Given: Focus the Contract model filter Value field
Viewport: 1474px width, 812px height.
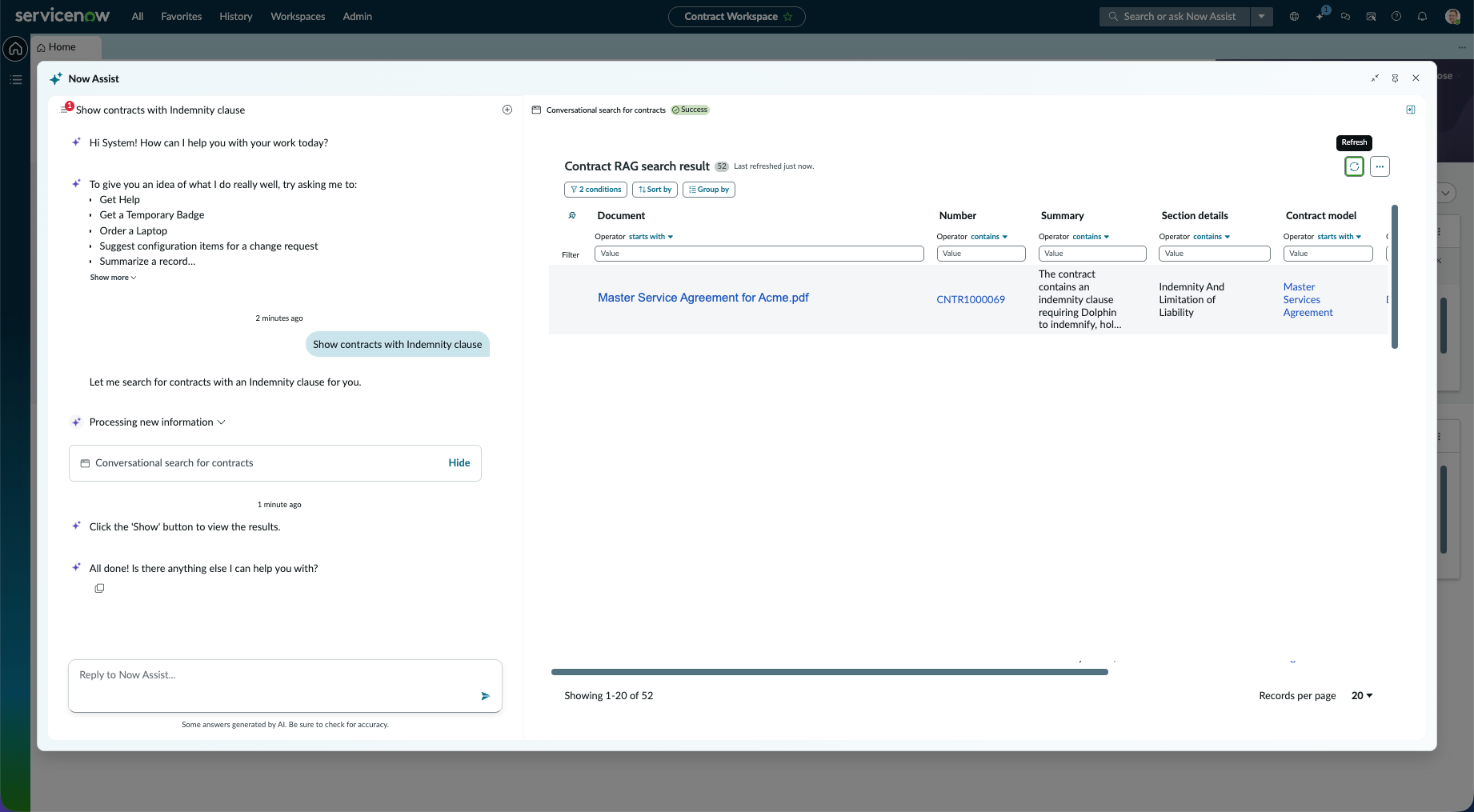Looking at the screenshot, I should (1328, 254).
